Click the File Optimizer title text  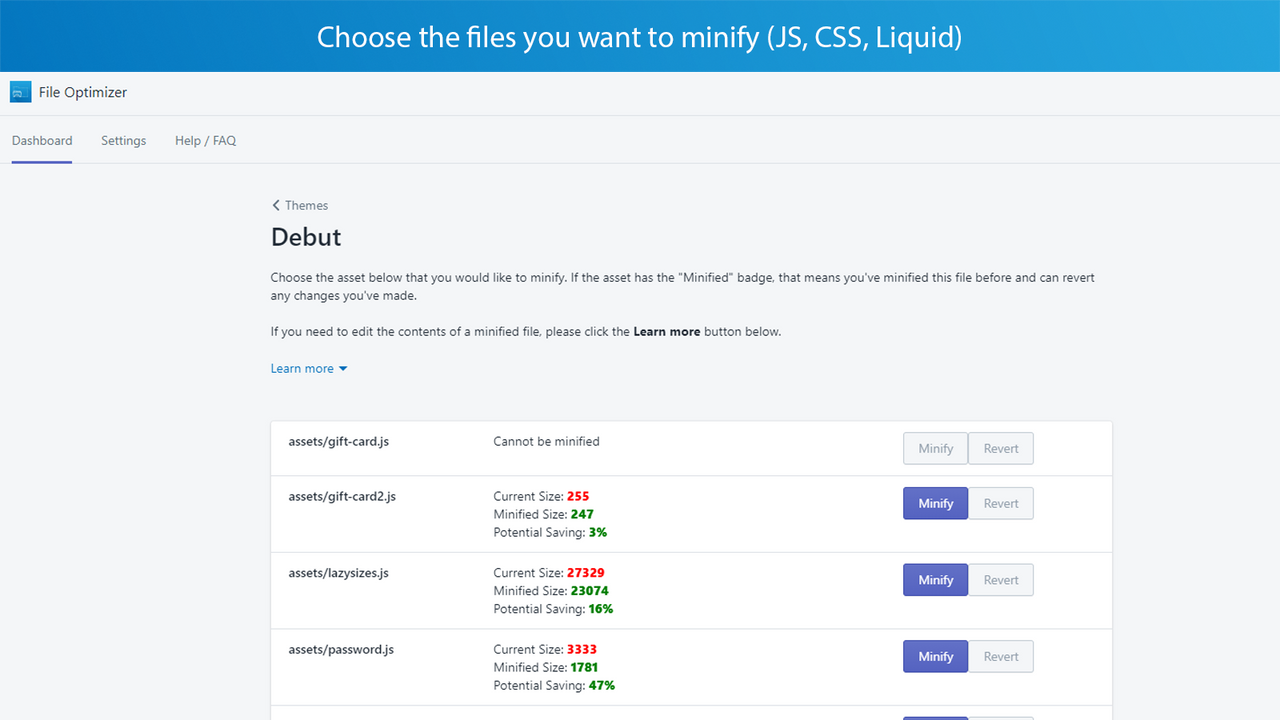point(83,92)
